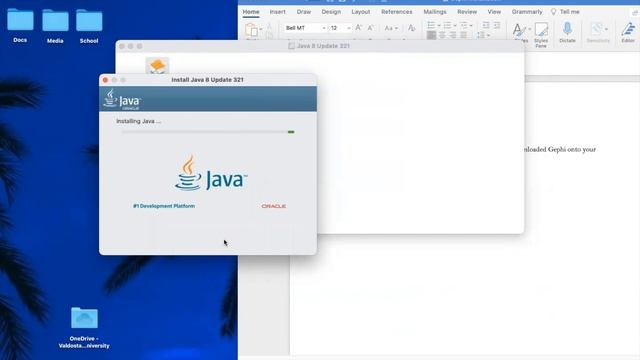Open the Styles gallery icon in Word
The image size is (640, 360).
point(519,31)
